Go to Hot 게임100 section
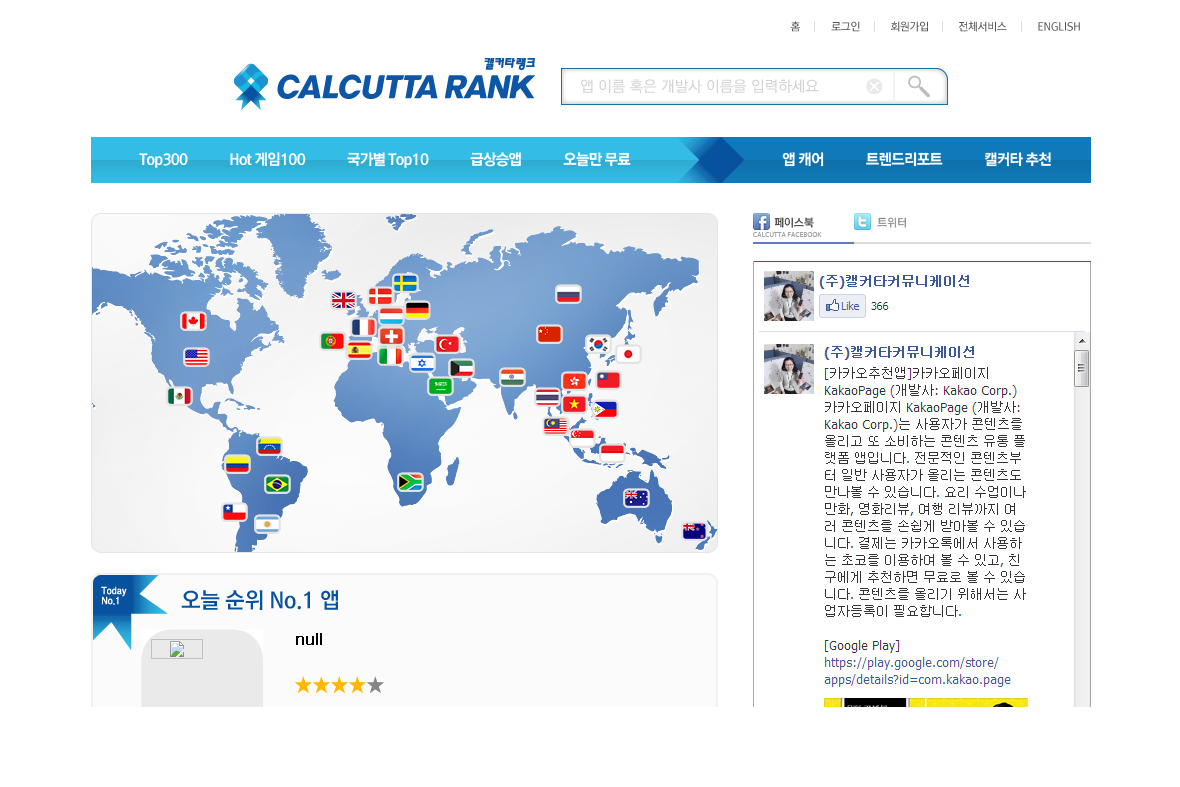The height and width of the screenshot is (787, 1180). coord(267,160)
